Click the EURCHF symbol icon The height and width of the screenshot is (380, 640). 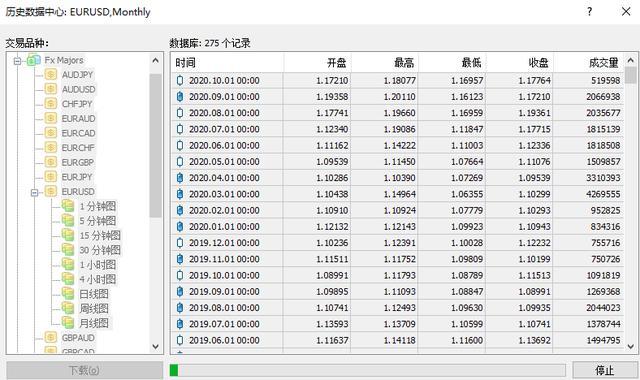click(x=51, y=148)
